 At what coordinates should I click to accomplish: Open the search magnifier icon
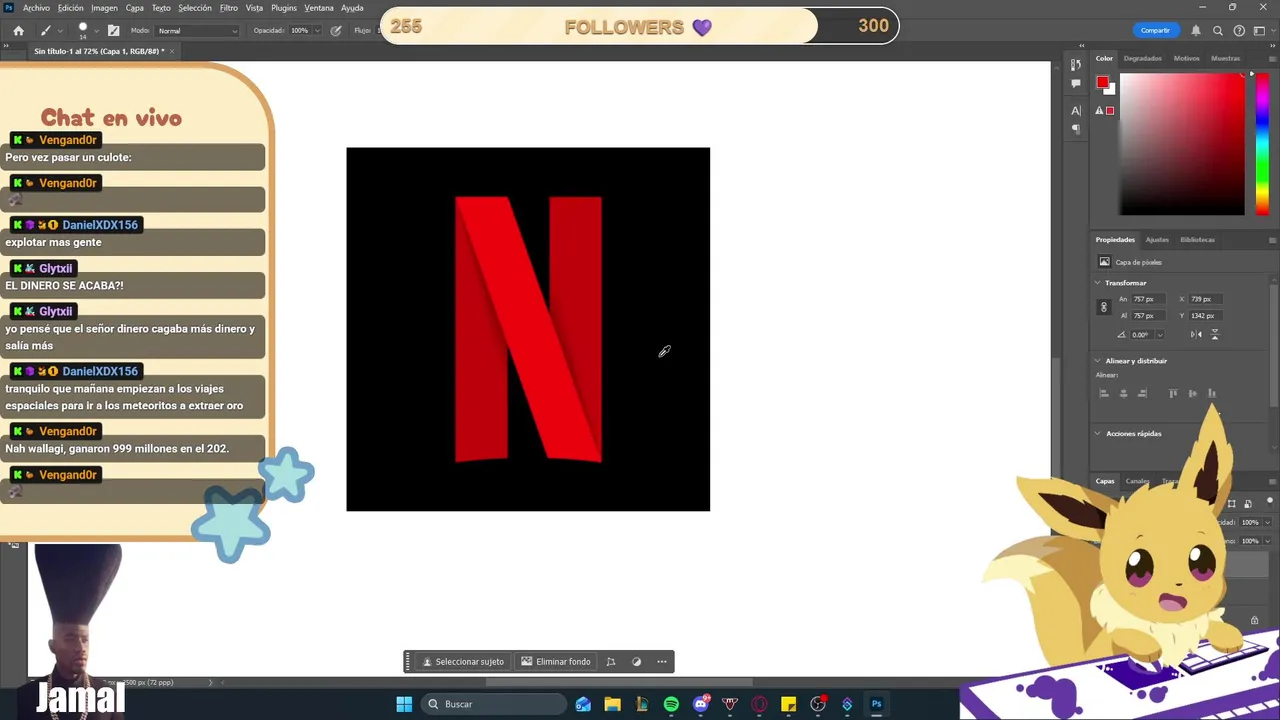click(x=1218, y=31)
